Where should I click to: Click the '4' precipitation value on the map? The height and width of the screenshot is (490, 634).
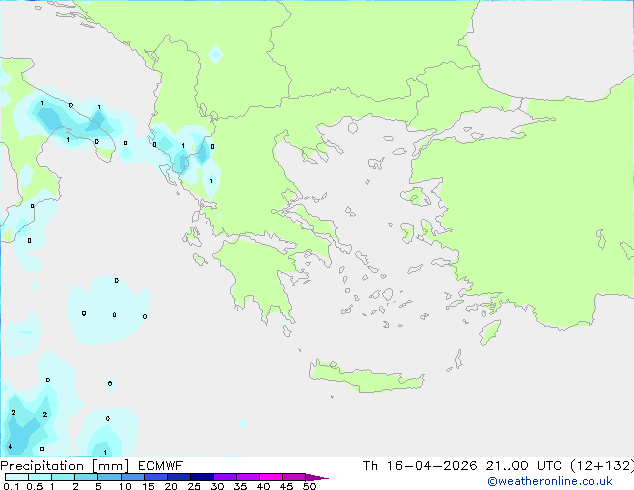pos(10,447)
